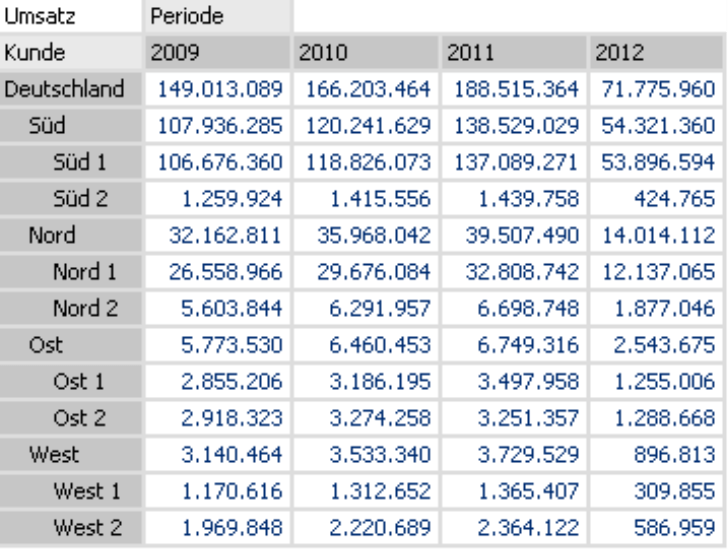The height and width of the screenshot is (549, 728).
Task: Select the cell with 107.936.285
Action: 218,125
